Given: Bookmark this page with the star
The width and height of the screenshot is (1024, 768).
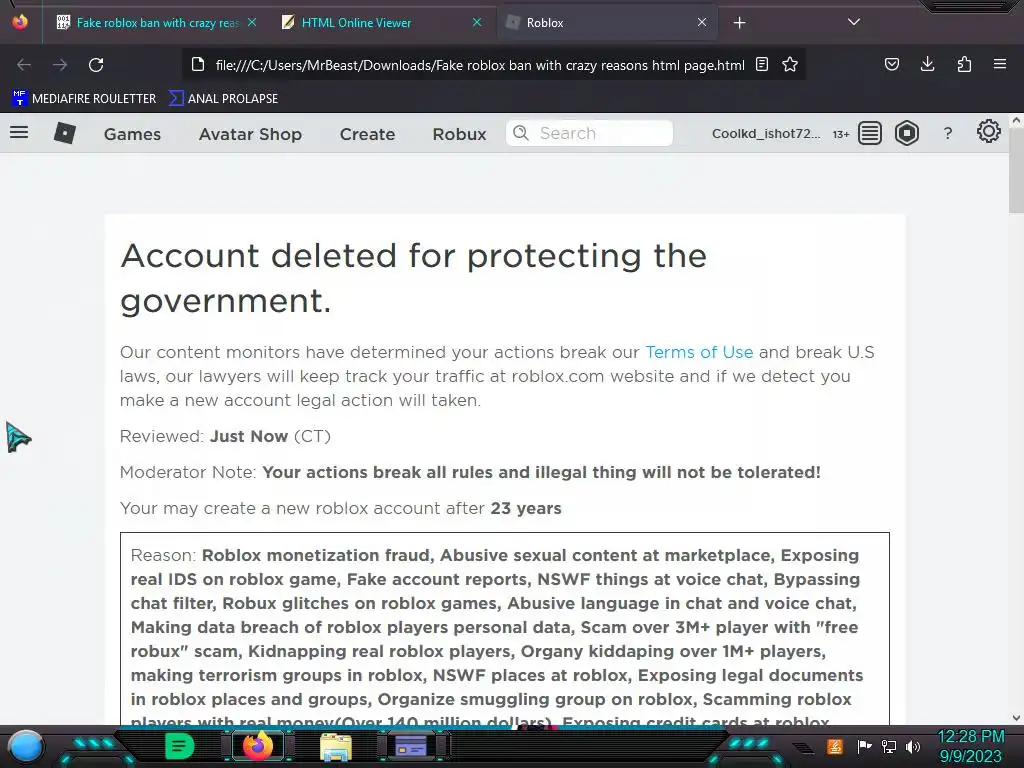Looking at the screenshot, I should pyautogui.click(x=790, y=65).
